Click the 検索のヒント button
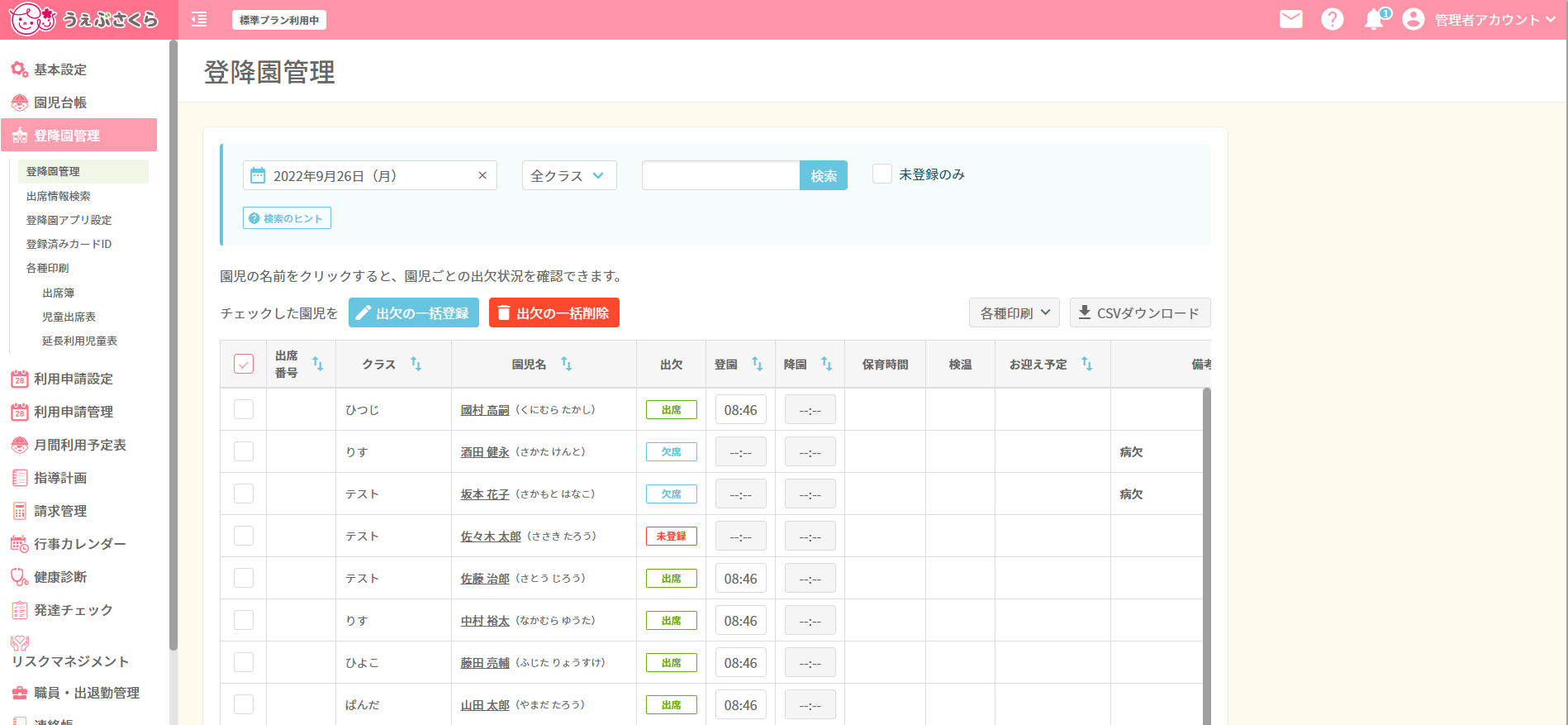 click(287, 218)
